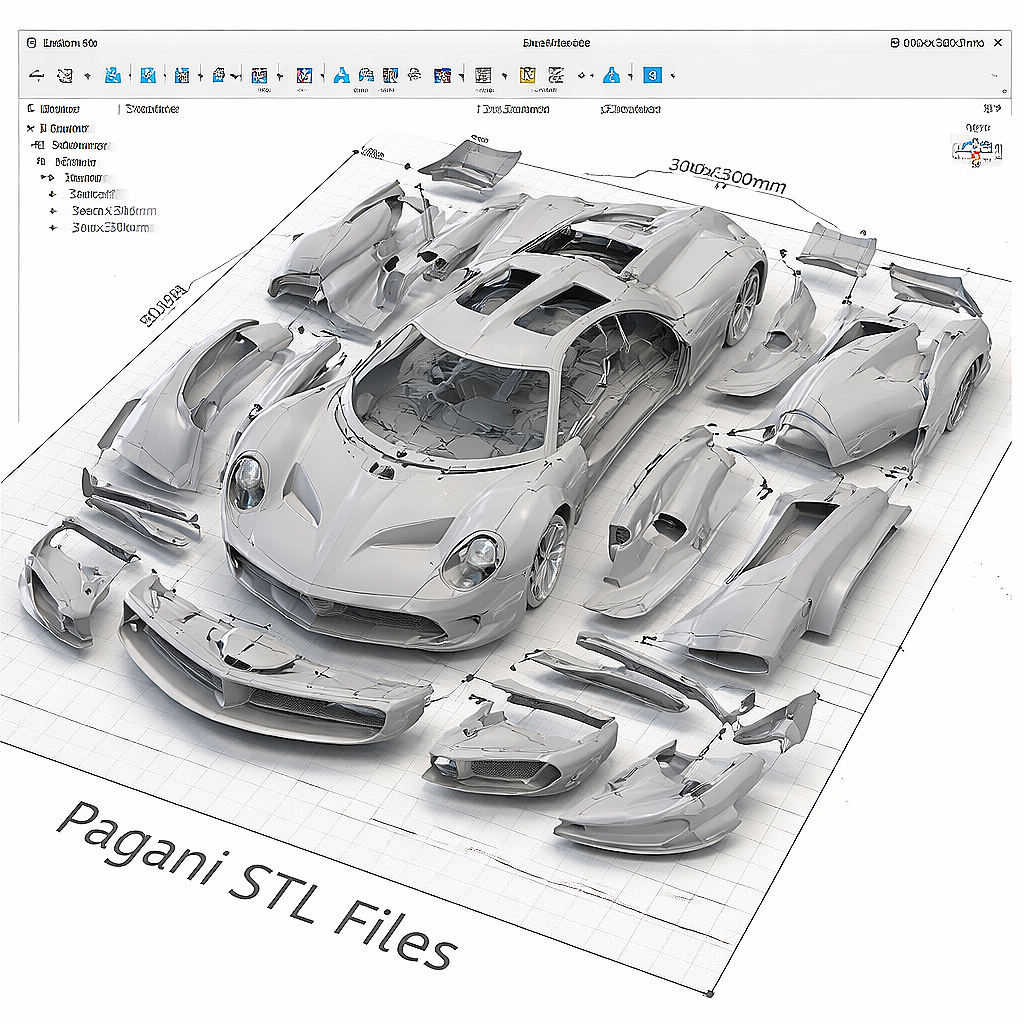1024x1024 pixels.
Task: Open the chevron dropdown beside the blue cube icon
Action: [x=235, y=76]
